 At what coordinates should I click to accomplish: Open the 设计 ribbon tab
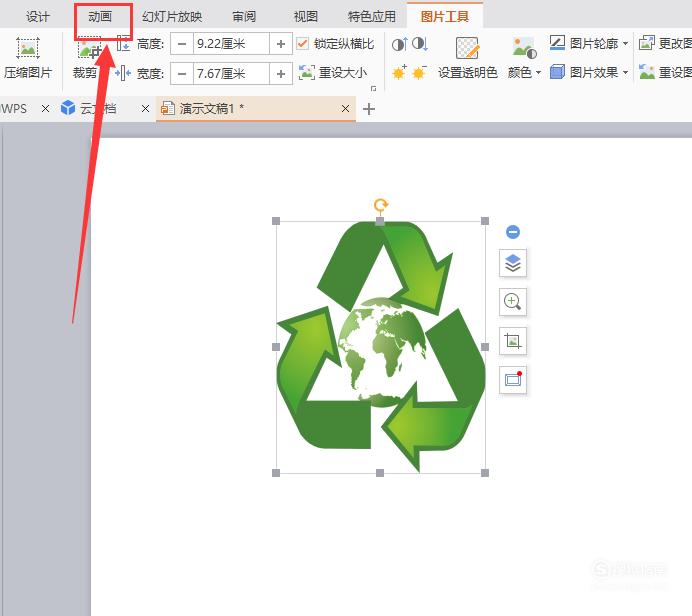coord(38,17)
